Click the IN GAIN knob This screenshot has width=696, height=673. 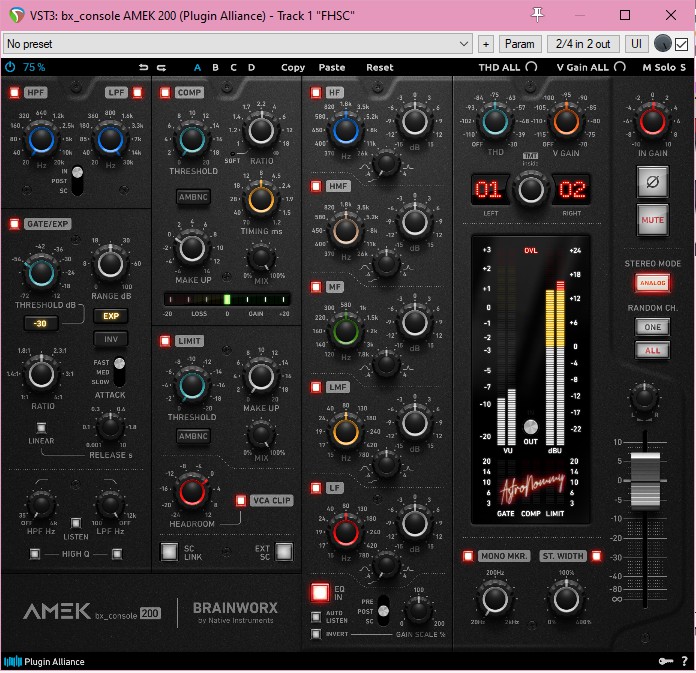(652, 121)
